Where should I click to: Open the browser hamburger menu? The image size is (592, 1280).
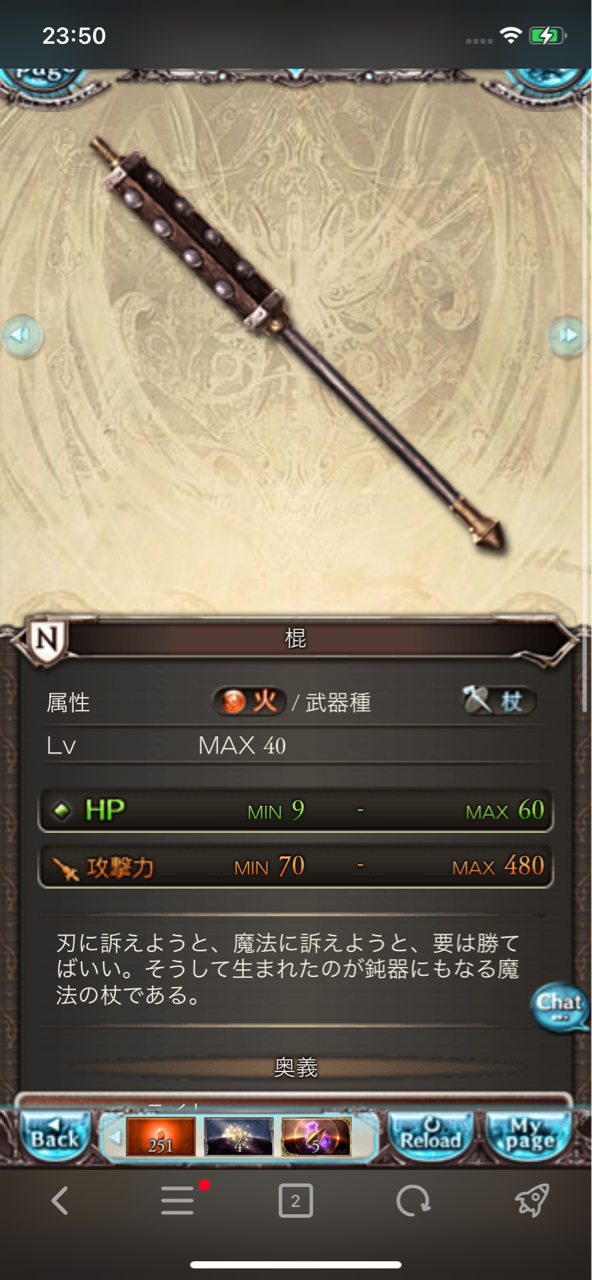click(x=178, y=1201)
